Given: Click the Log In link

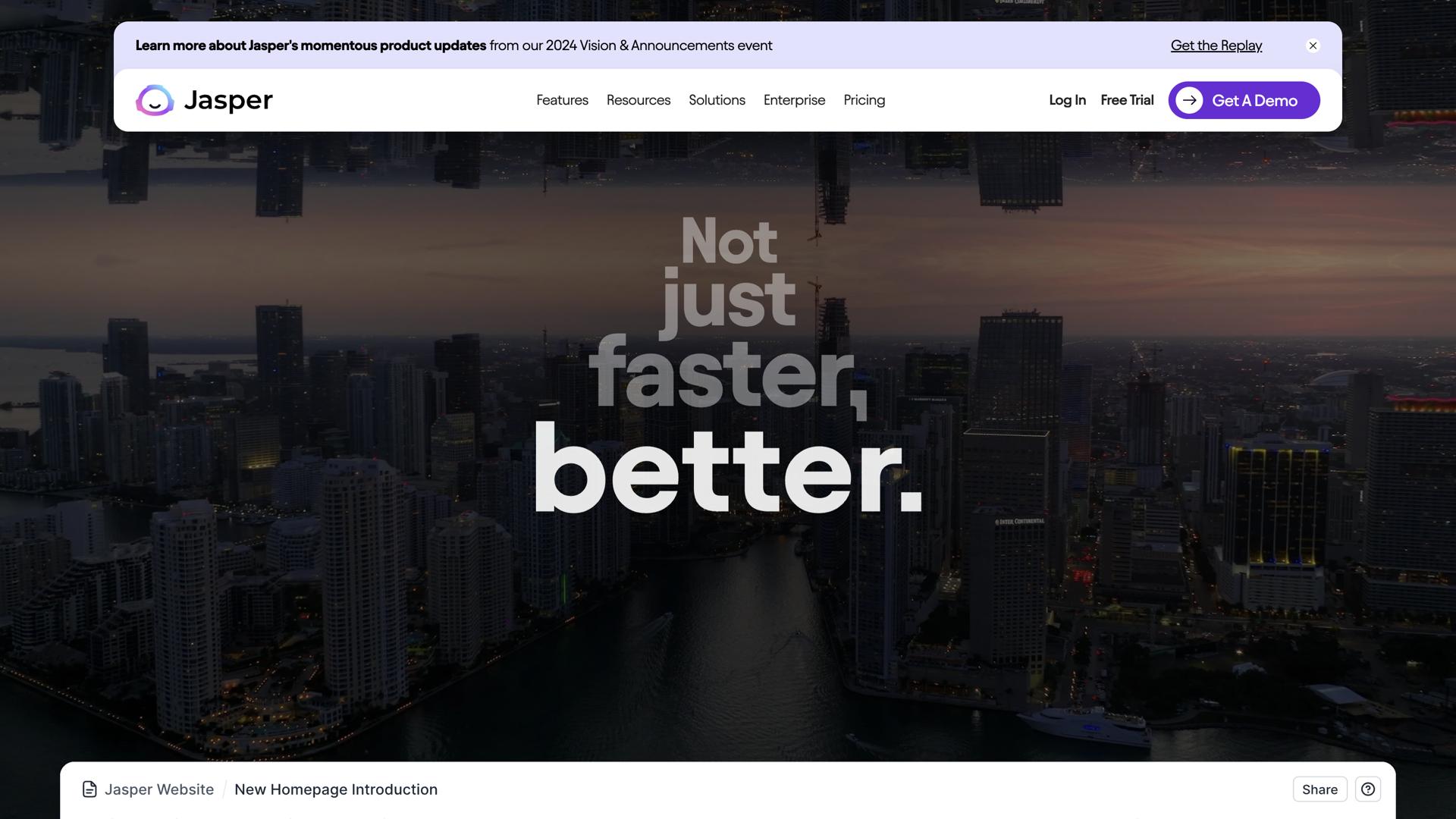Looking at the screenshot, I should [1067, 100].
